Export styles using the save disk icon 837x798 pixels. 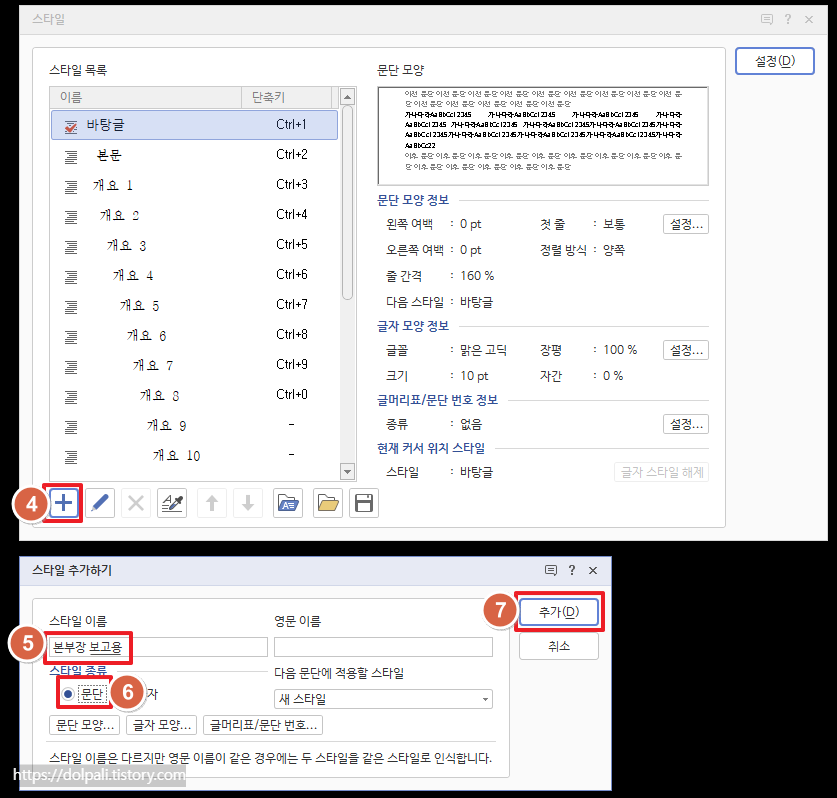(364, 503)
